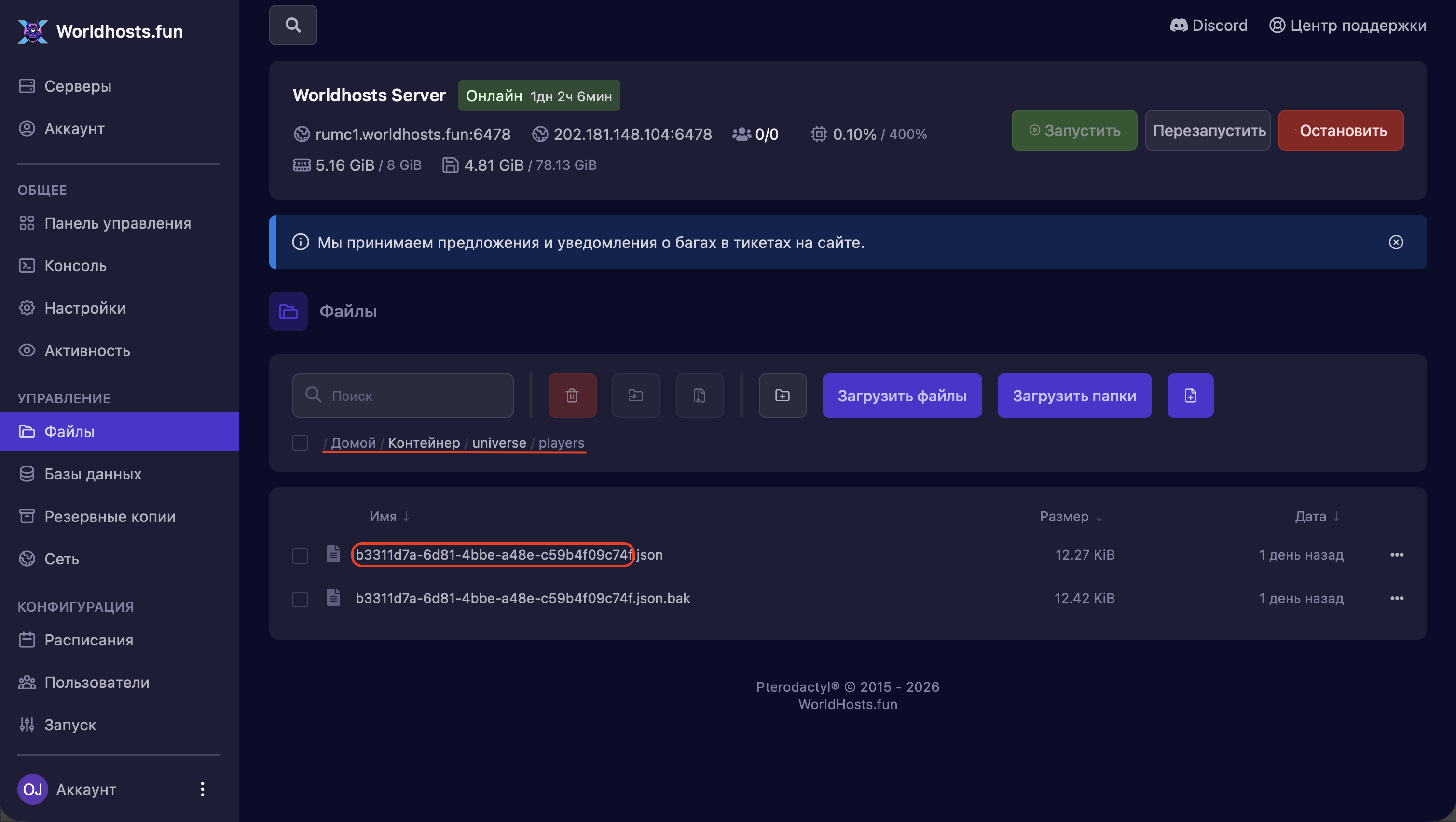
Task: Select checkbox for the .json.bak file
Action: (300, 599)
